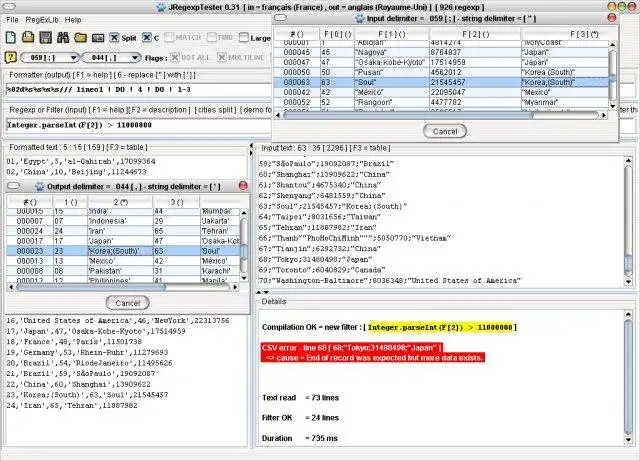640x461 pixels.
Task: Click the Formatter output text field
Action: coord(139,89)
